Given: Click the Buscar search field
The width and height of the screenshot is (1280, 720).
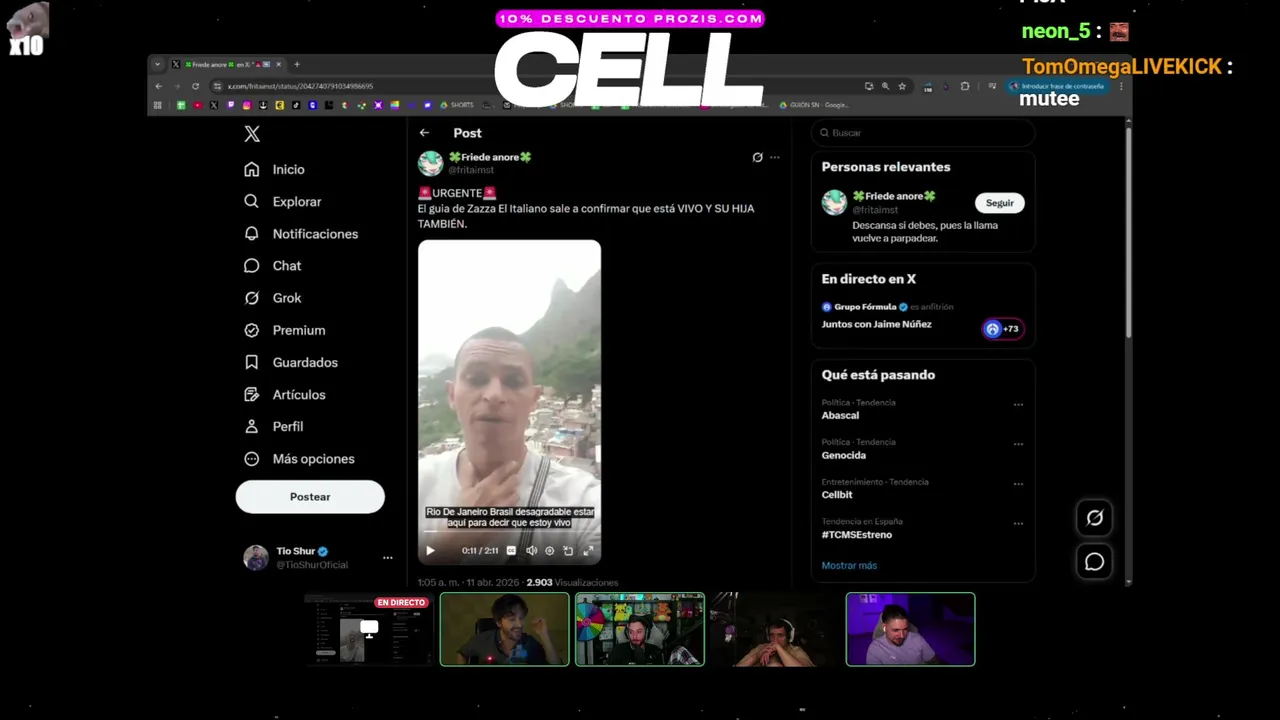Looking at the screenshot, I should coord(922,132).
